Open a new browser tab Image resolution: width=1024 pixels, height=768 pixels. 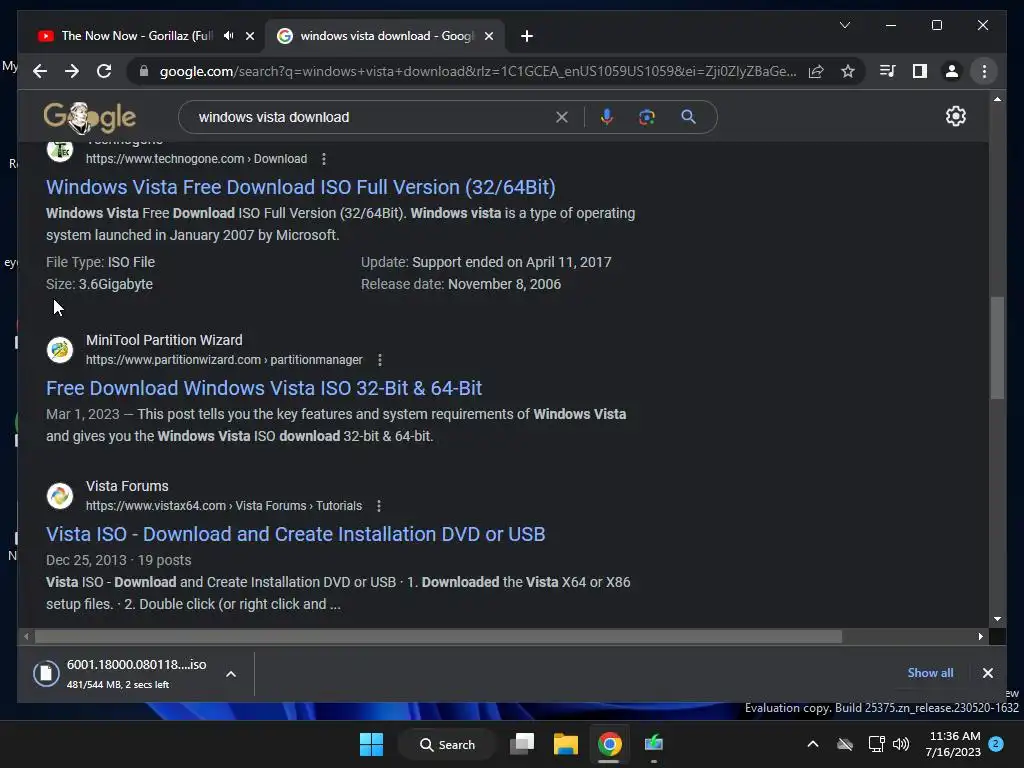pyautogui.click(x=527, y=36)
